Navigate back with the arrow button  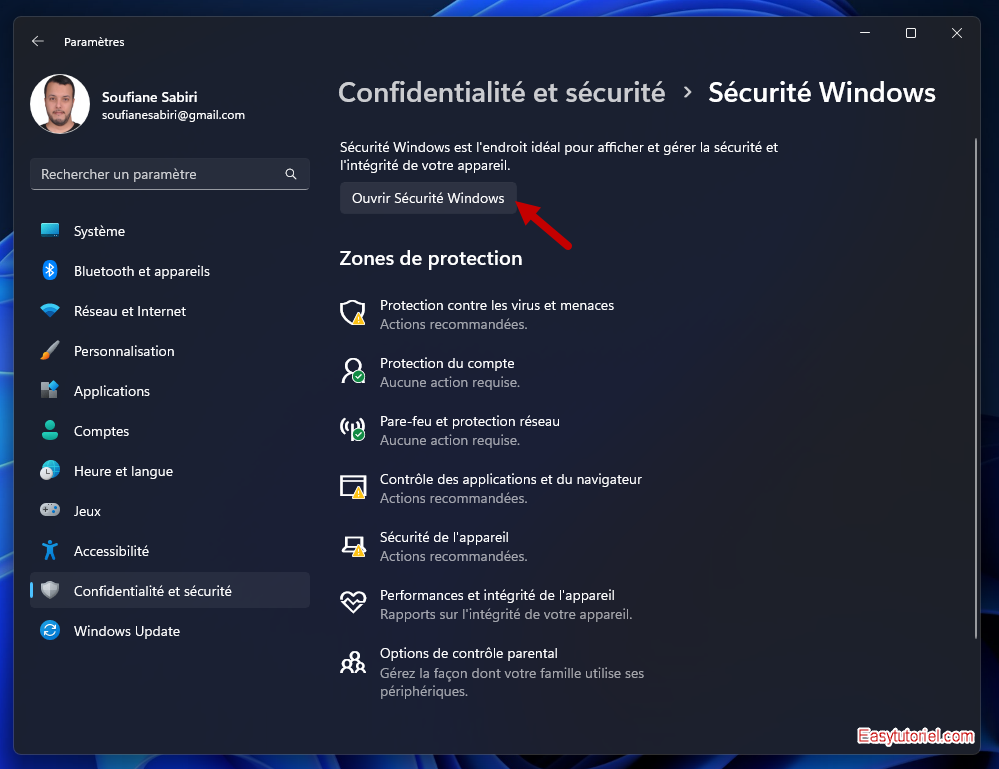[x=38, y=41]
